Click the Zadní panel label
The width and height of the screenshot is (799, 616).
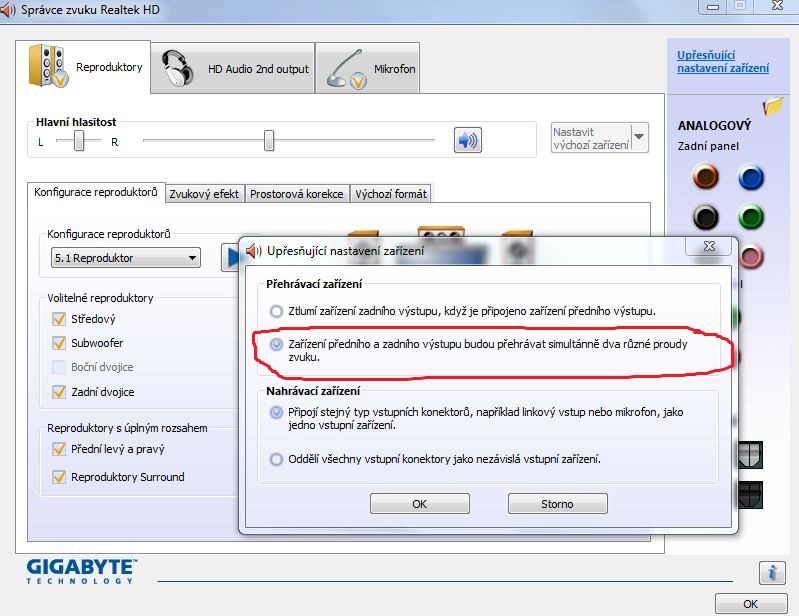click(x=708, y=146)
